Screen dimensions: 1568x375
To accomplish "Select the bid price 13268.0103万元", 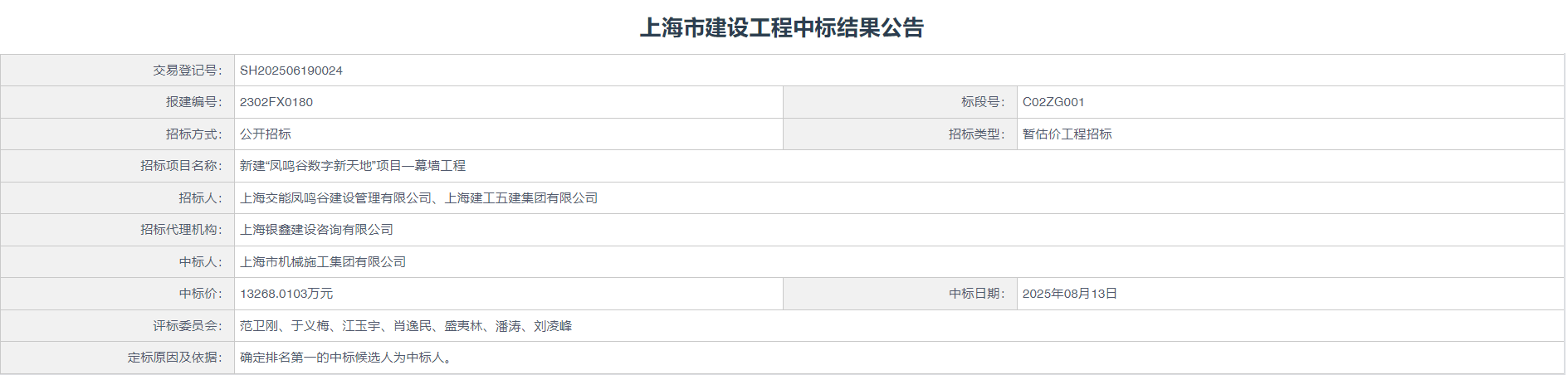I will [x=286, y=294].
